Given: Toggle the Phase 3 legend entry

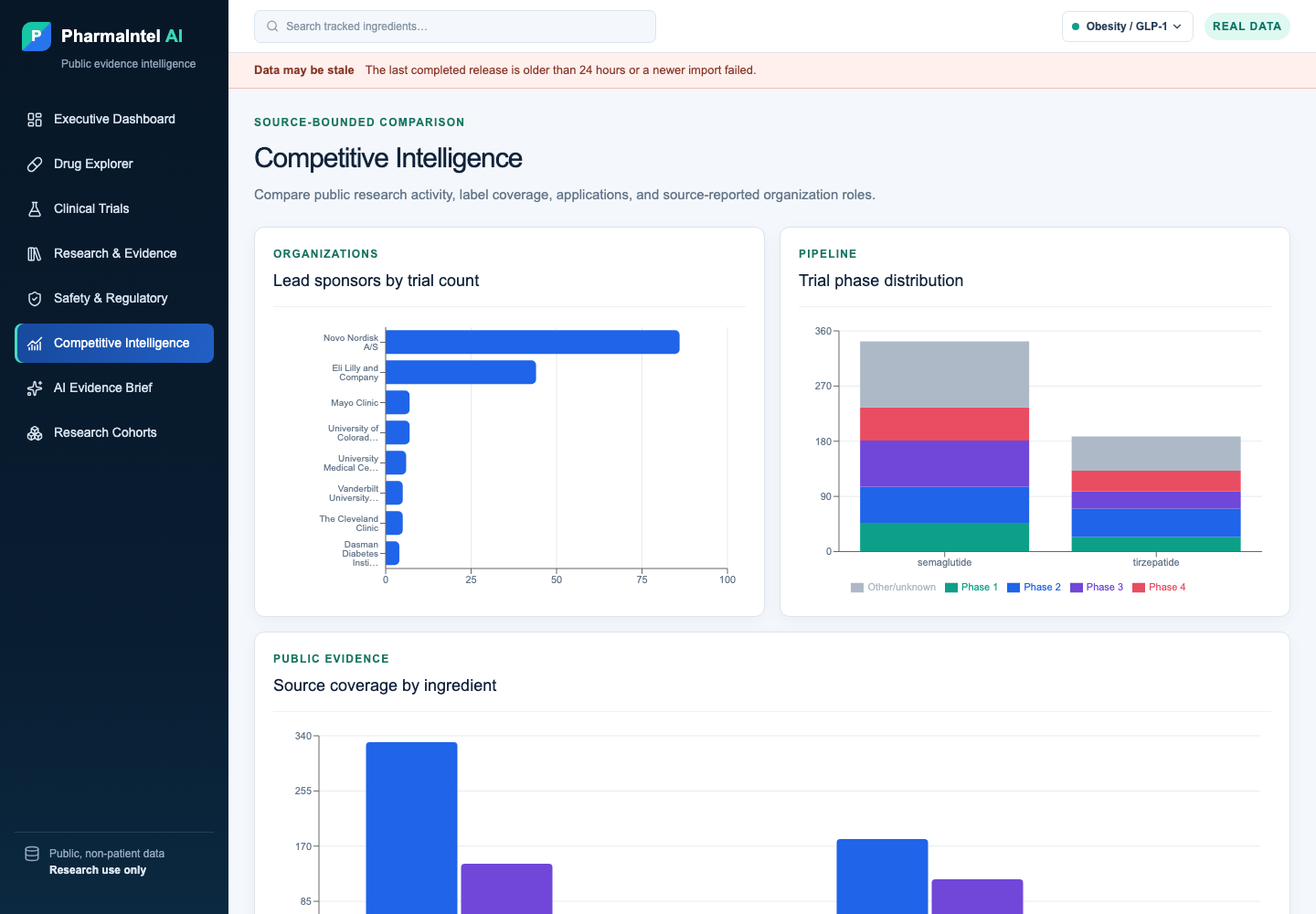Looking at the screenshot, I should 1096,588.
